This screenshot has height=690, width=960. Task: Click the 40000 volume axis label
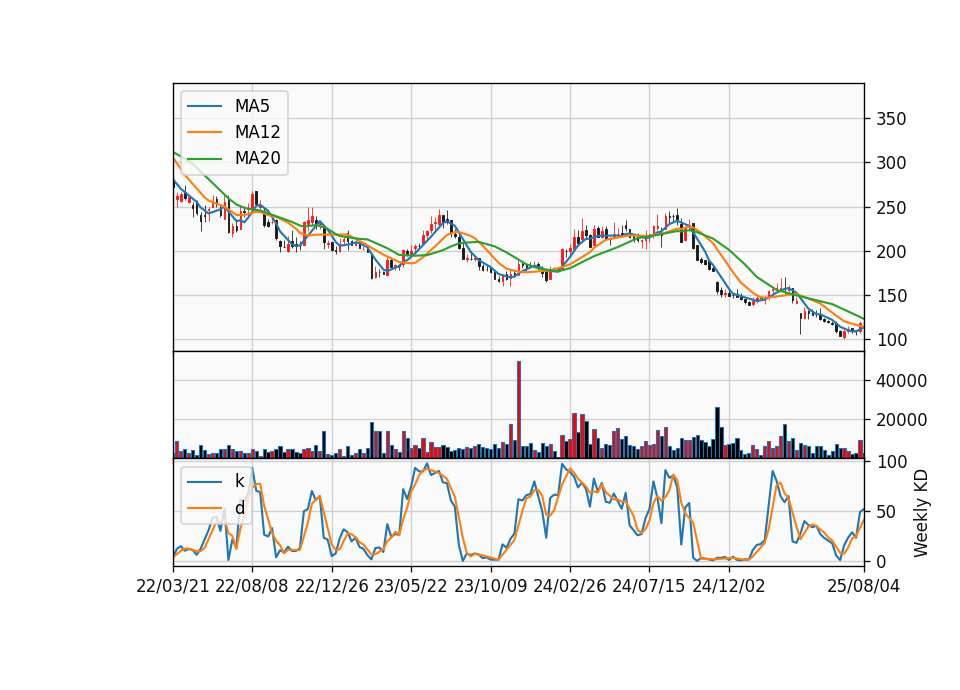901,381
